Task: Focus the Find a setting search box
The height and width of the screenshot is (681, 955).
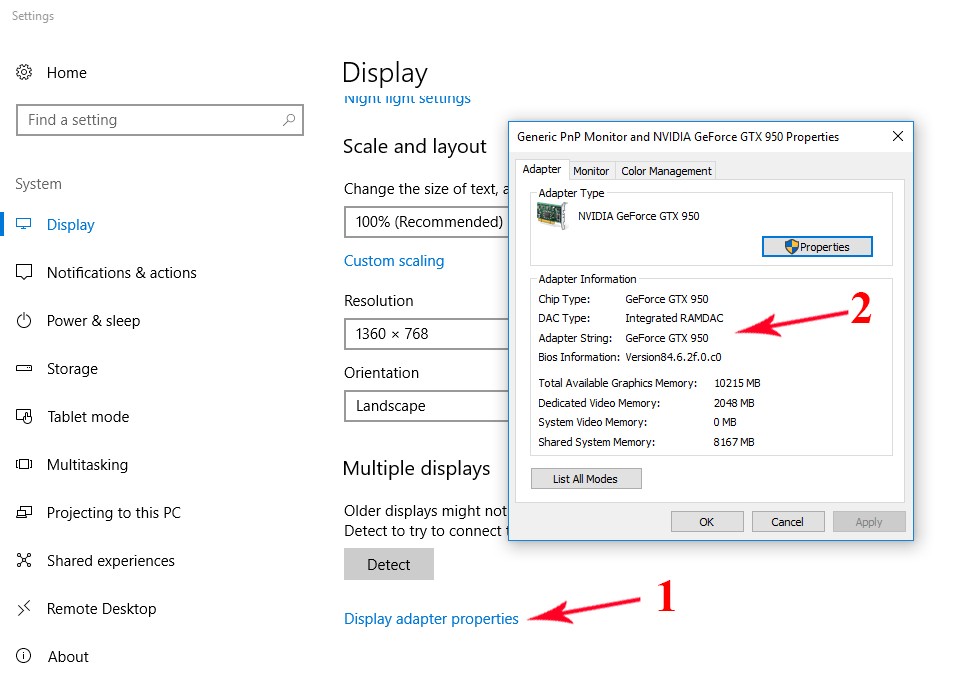Action: [160, 120]
